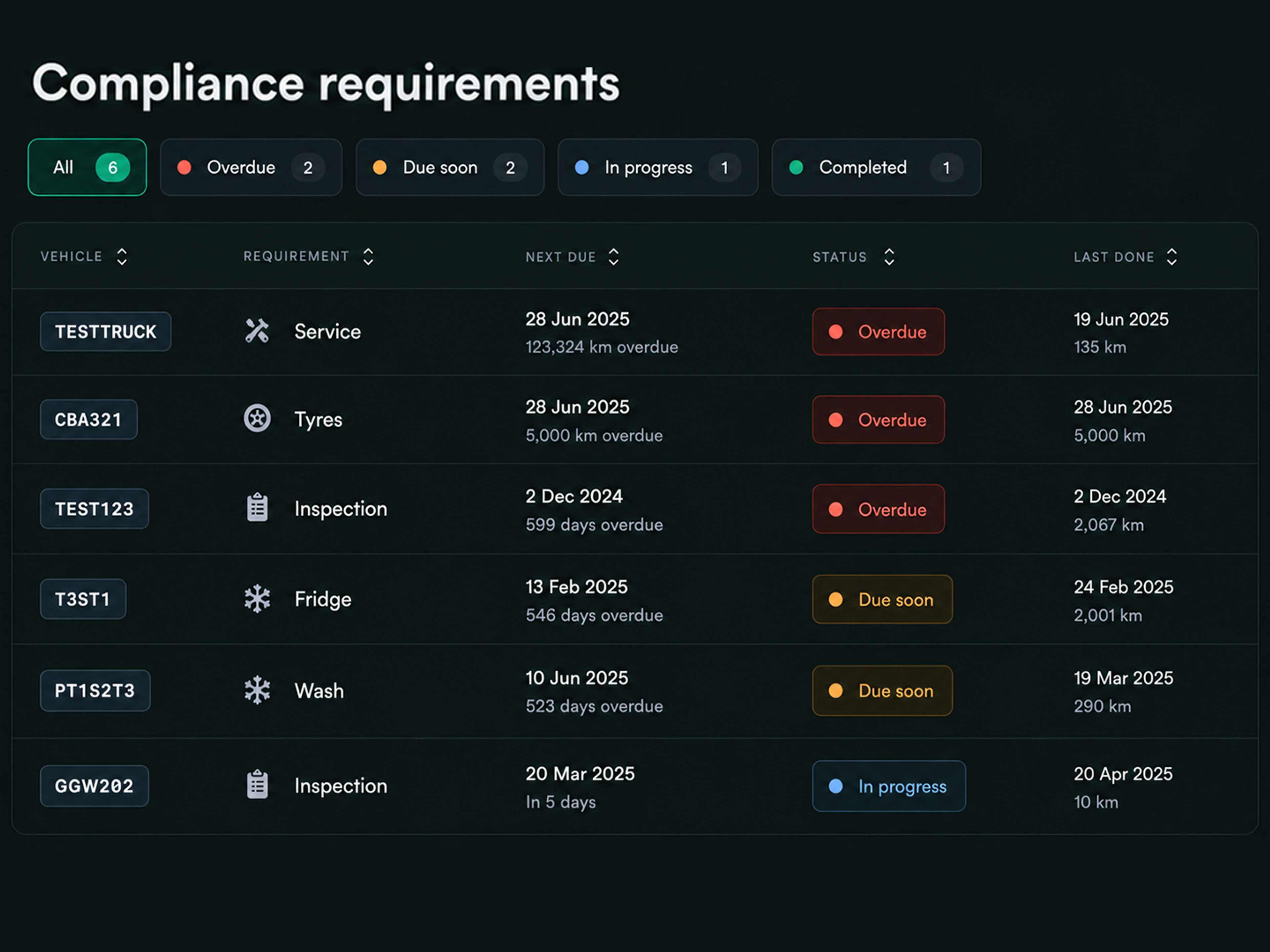Click the Overdue status badge for TEST123
This screenshot has height=952, width=1270.
pos(878,509)
